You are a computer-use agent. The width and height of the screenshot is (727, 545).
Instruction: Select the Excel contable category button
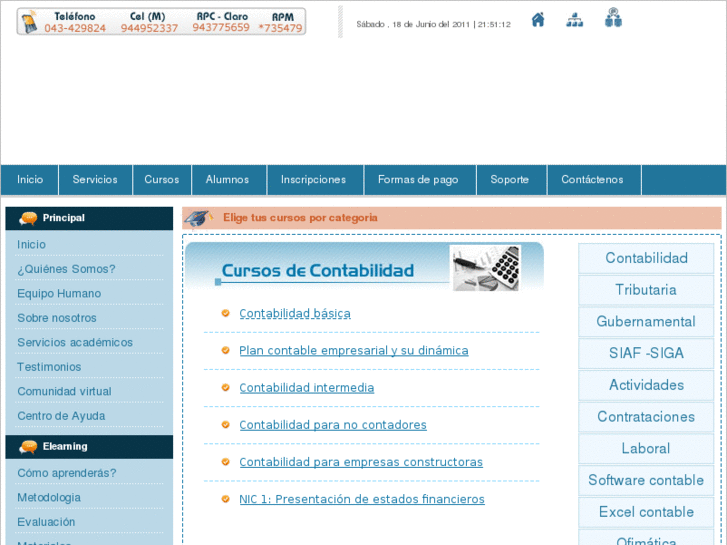pyautogui.click(x=646, y=512)
